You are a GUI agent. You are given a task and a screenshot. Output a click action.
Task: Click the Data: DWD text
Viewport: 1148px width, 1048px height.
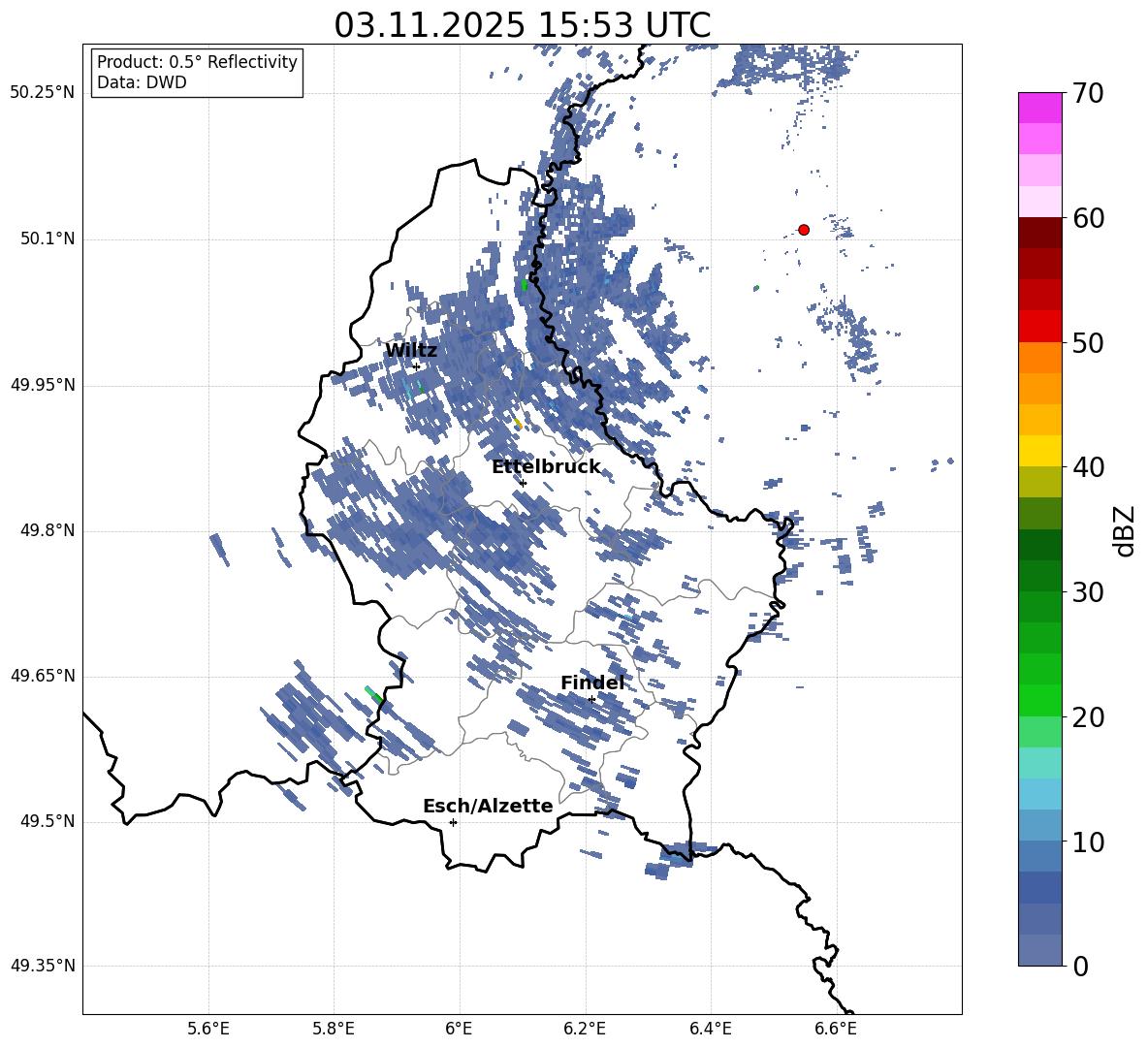[142, 82]
